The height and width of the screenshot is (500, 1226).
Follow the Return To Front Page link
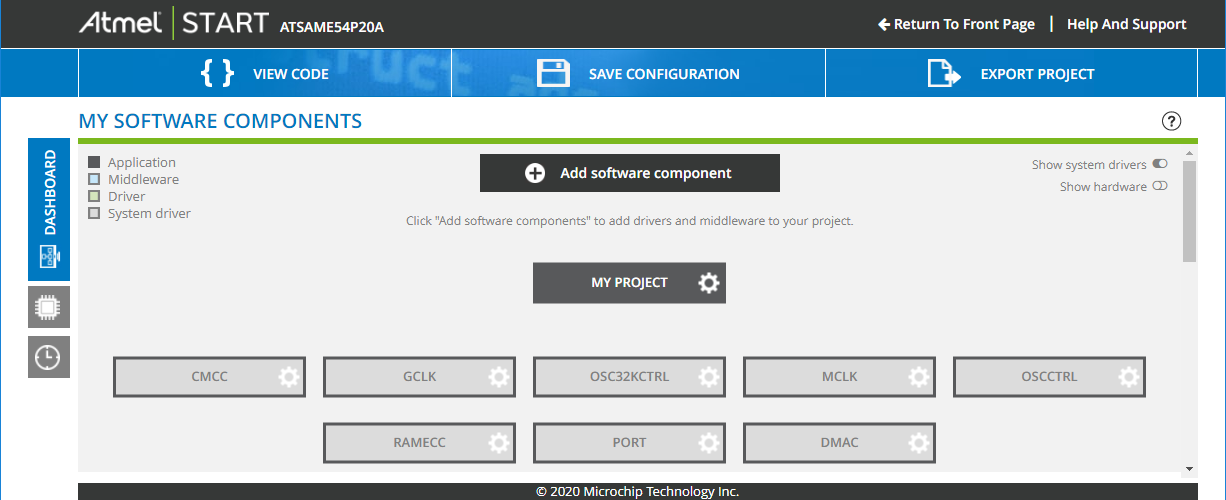click(x=955, y=24)
